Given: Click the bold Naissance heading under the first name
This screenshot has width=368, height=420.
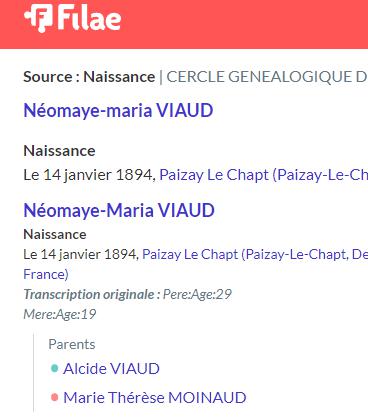Looking at the screenshot, I should (x=59, y=151).
